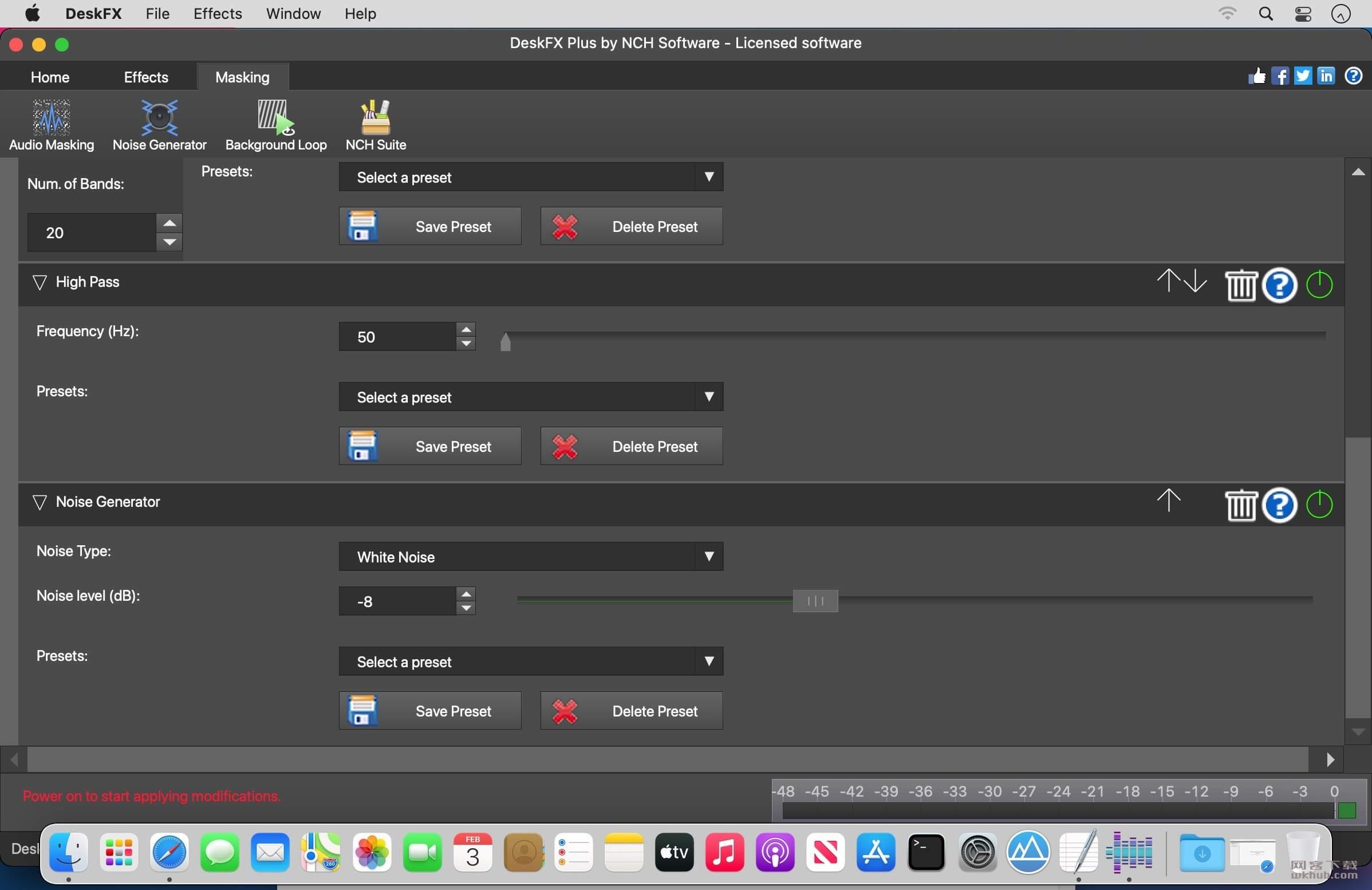The height and width of the screenshot is (890, 1372).
Task: Decrease the Noise level (dB) value
Action: coord(466,608)
